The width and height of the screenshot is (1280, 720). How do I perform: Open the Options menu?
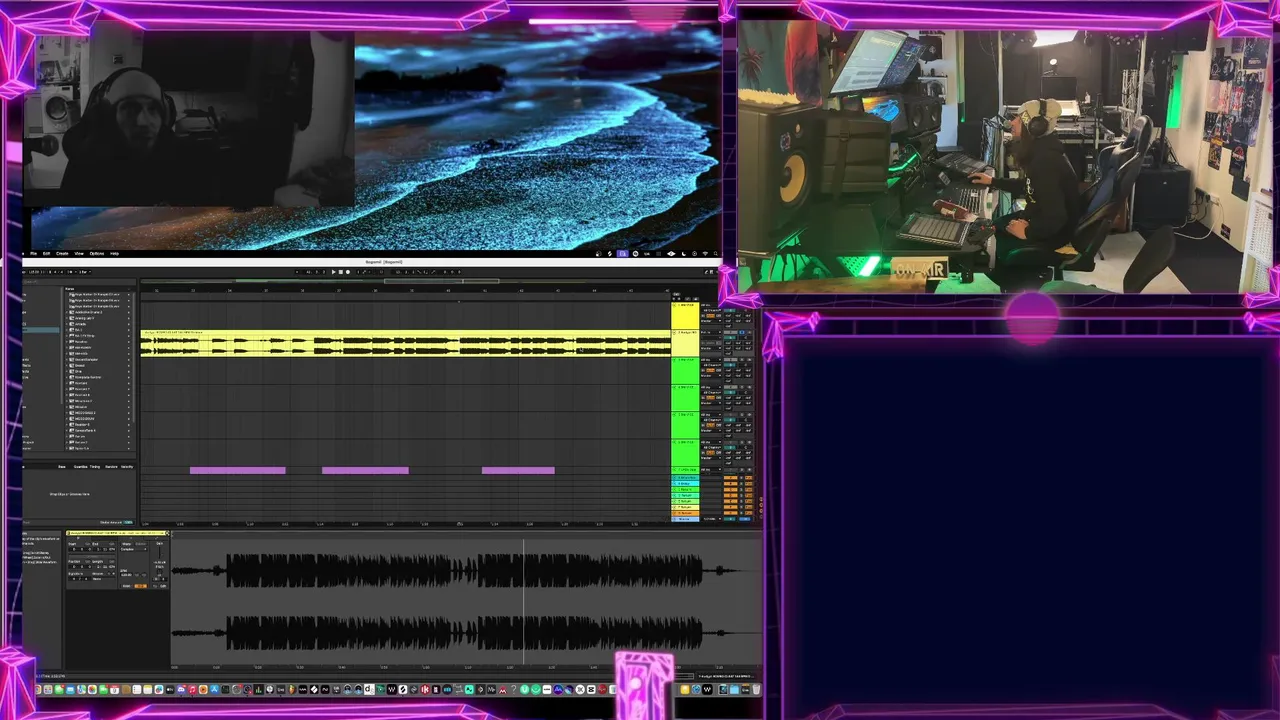(x=96, y=253)
